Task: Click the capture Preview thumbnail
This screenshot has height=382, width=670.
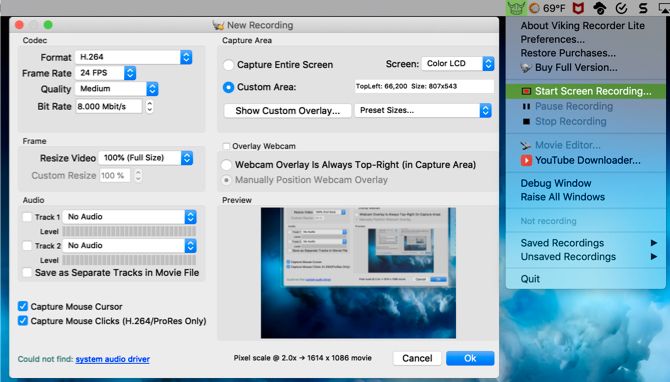Action: pyautogui.click(x=358, y=273)
